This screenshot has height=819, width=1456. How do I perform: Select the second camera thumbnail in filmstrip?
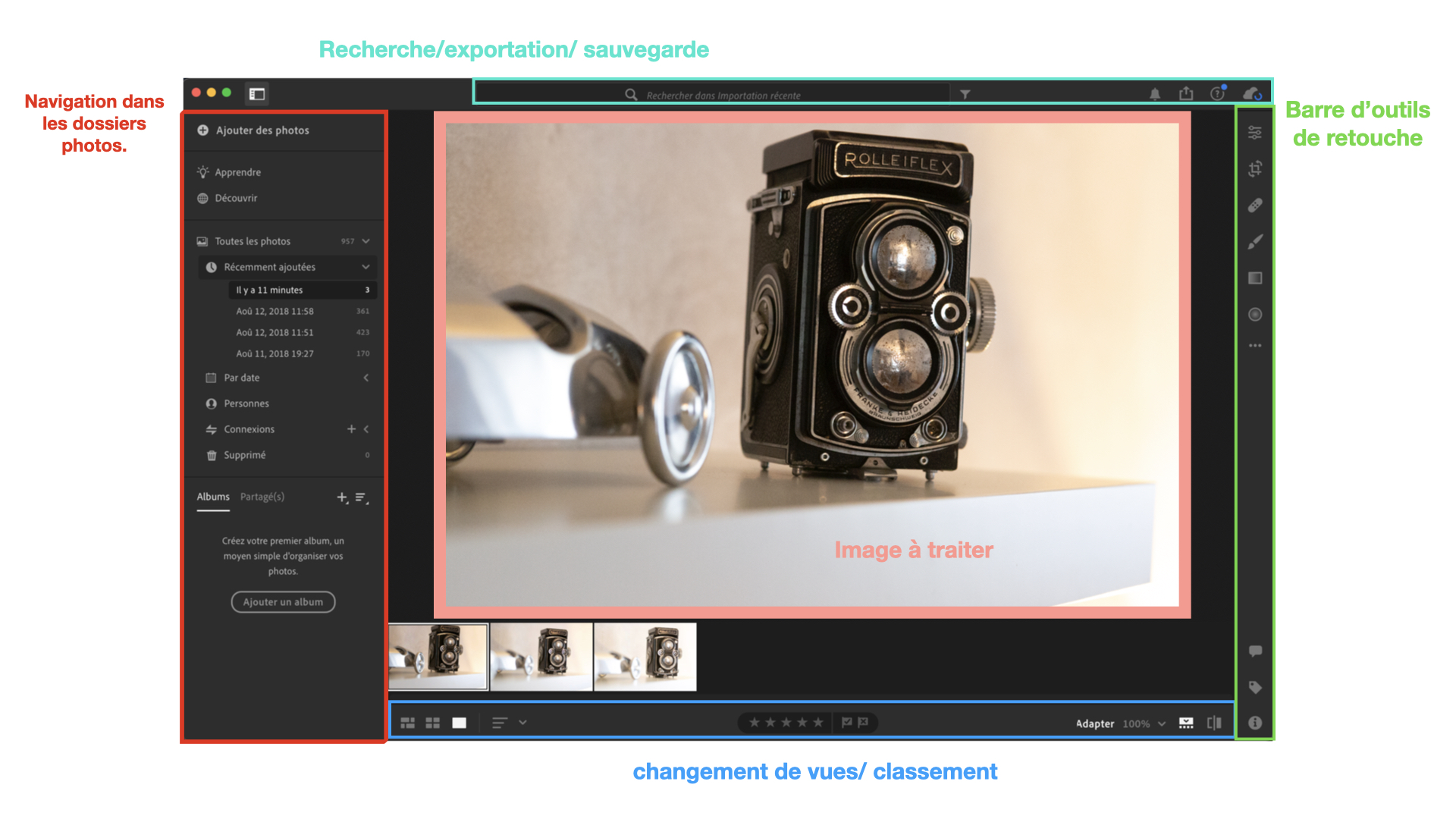tap(541, 657)
